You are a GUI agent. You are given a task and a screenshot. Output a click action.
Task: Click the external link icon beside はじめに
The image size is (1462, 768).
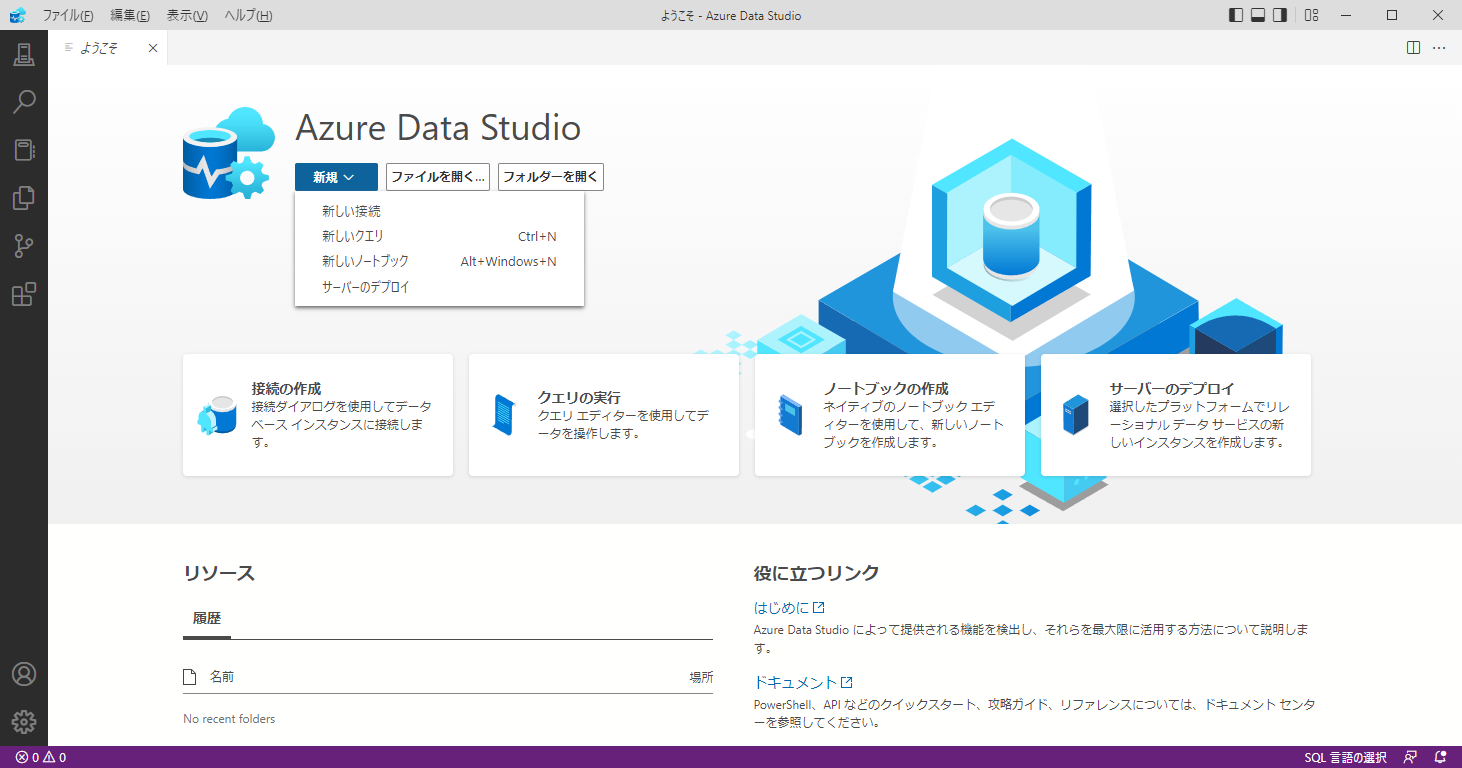pos(819,607)
